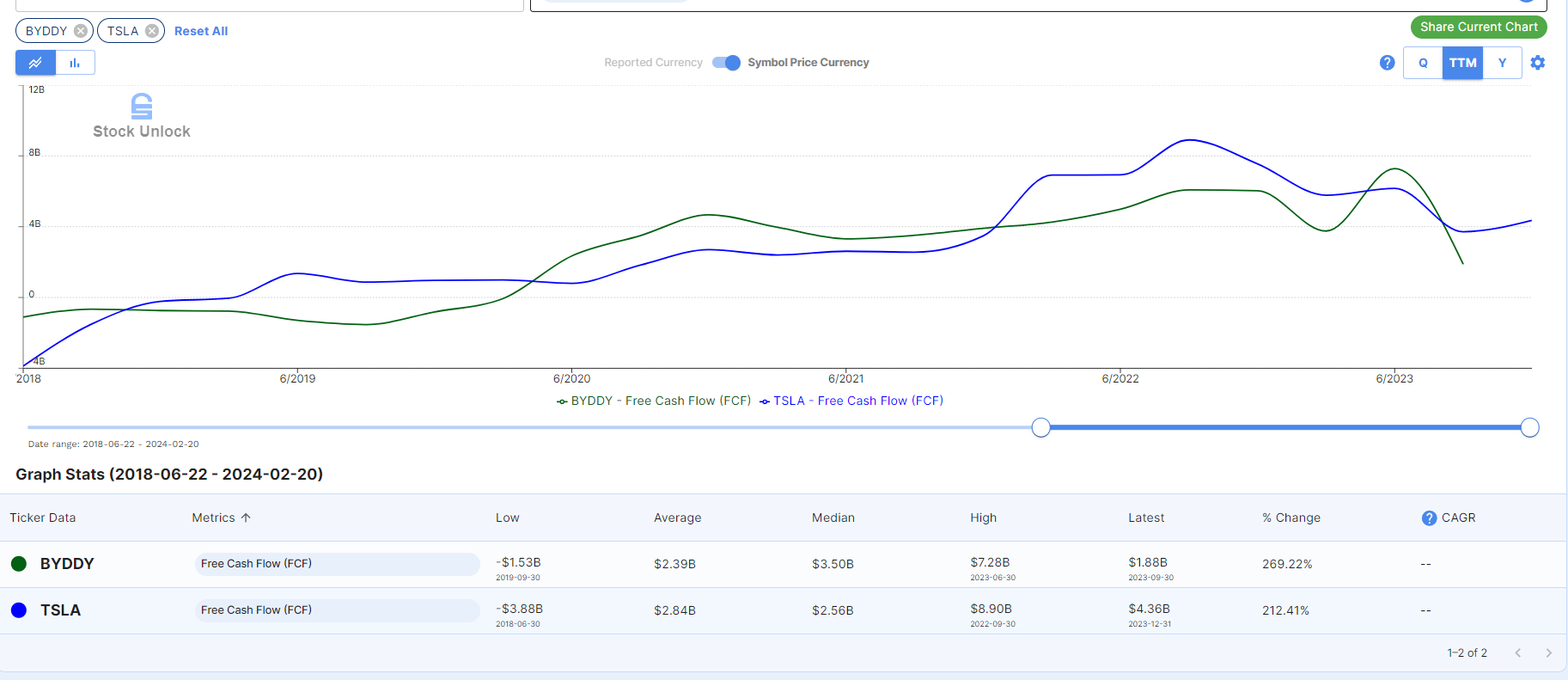Go to previous table page arrow
1568x680 pixels.
(x=1518, y=653)
